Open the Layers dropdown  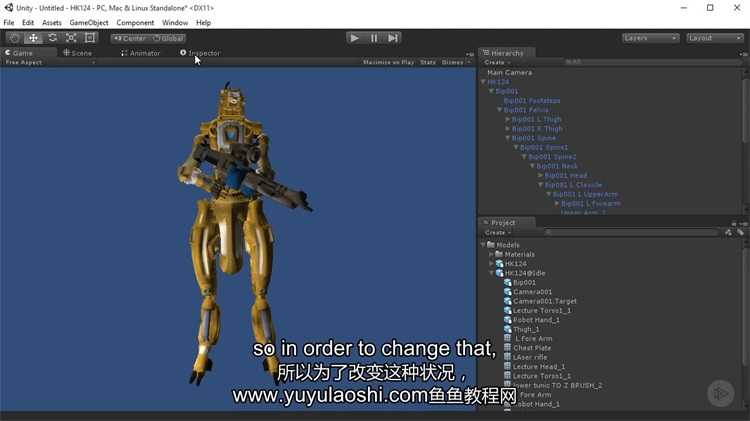[x=651, y=38]
